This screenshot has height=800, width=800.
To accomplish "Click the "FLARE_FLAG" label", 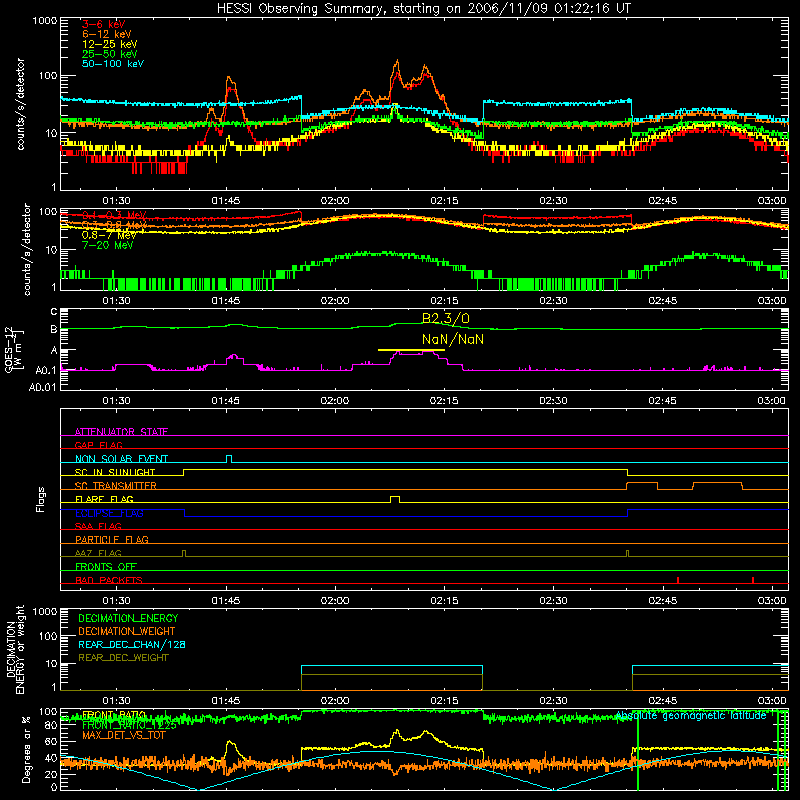I will coord(104,499).
